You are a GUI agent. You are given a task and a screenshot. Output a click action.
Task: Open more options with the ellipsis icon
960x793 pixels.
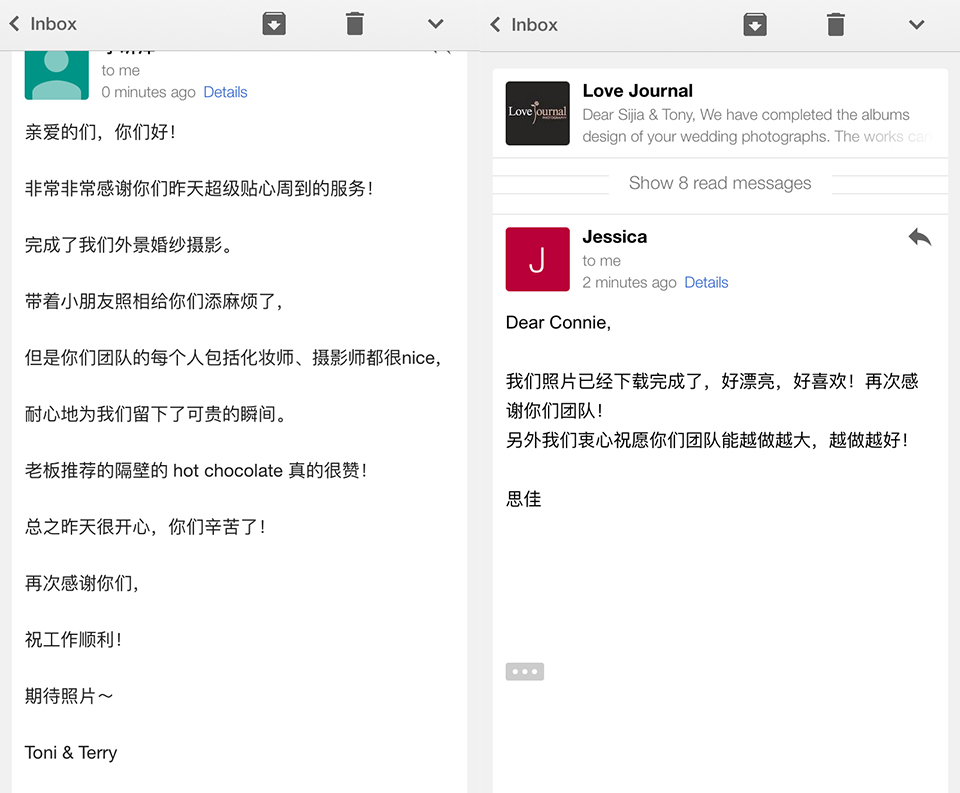click(524, 671)
